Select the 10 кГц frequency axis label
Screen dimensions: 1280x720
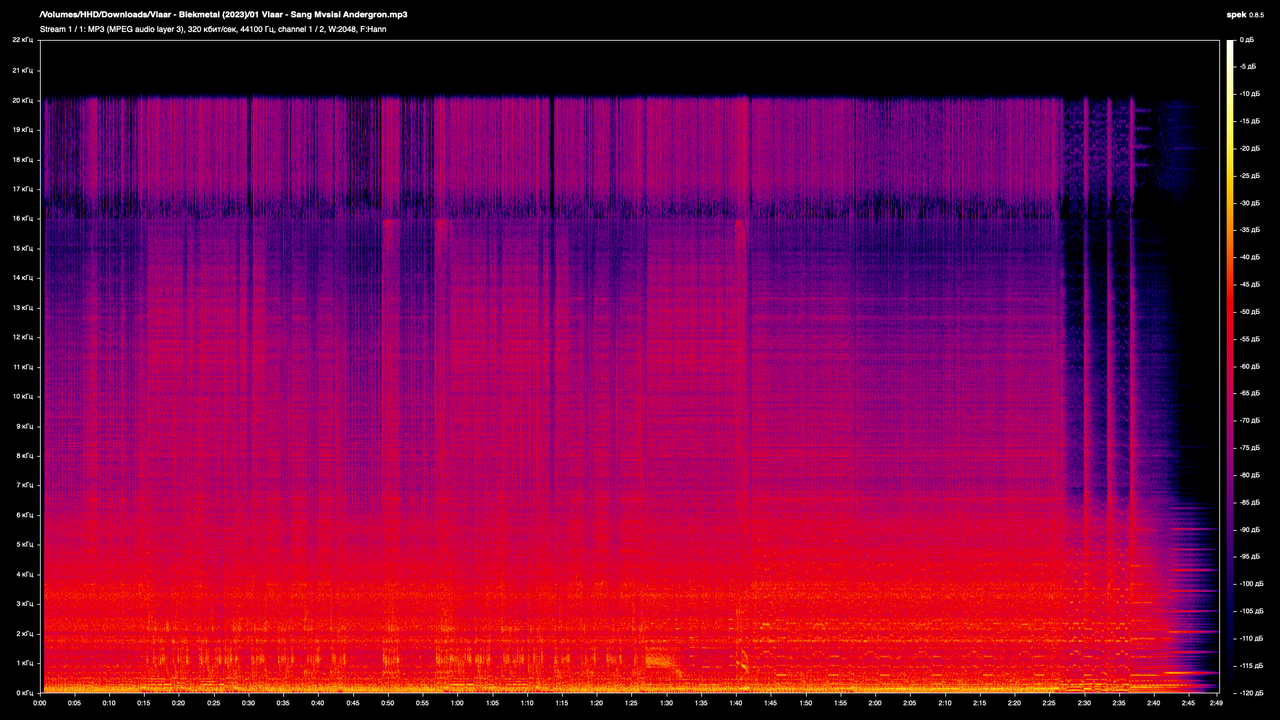pyautogui.click(x=22, y=396)
